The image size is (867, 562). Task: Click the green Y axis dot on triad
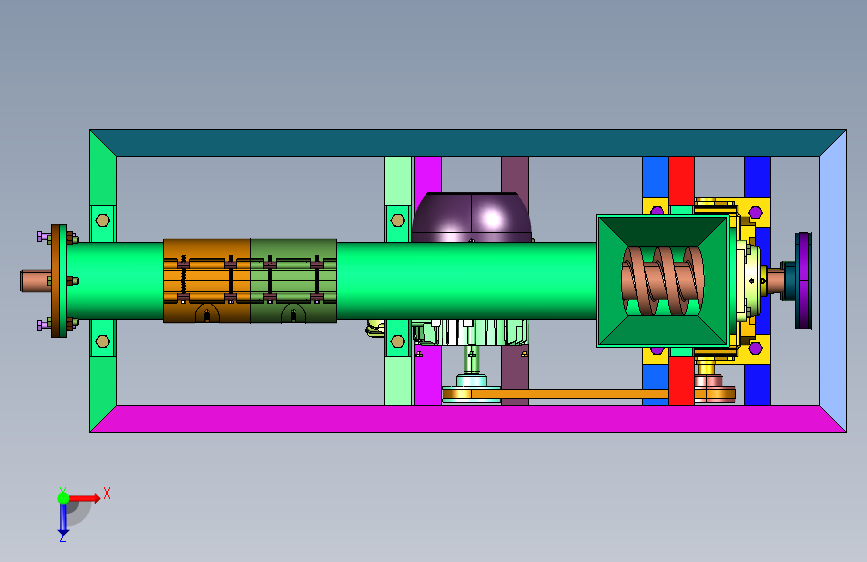point(63,498)
